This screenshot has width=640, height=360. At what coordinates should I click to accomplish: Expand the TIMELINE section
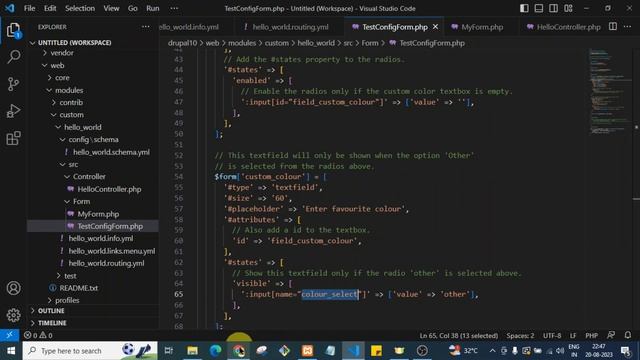pyautogui.click(x=52, y=323)
